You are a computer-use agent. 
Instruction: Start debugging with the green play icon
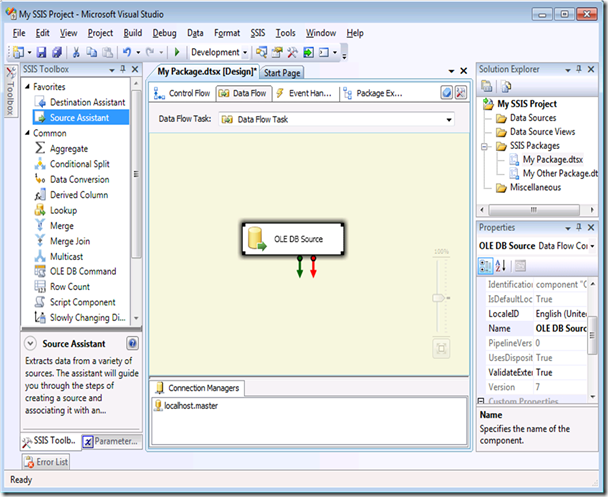pos(177,52)
